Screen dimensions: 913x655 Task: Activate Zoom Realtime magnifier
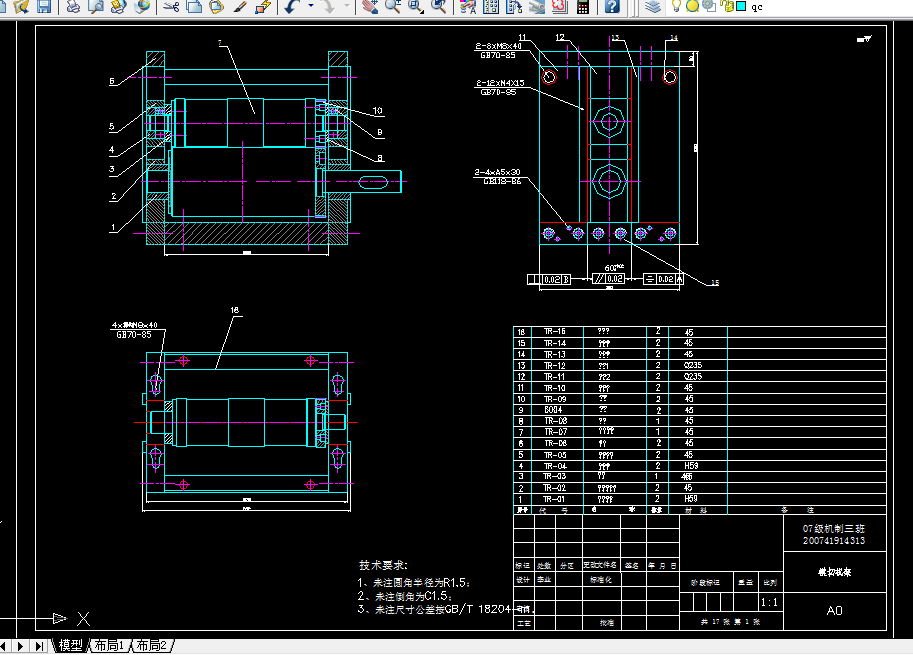392,6
